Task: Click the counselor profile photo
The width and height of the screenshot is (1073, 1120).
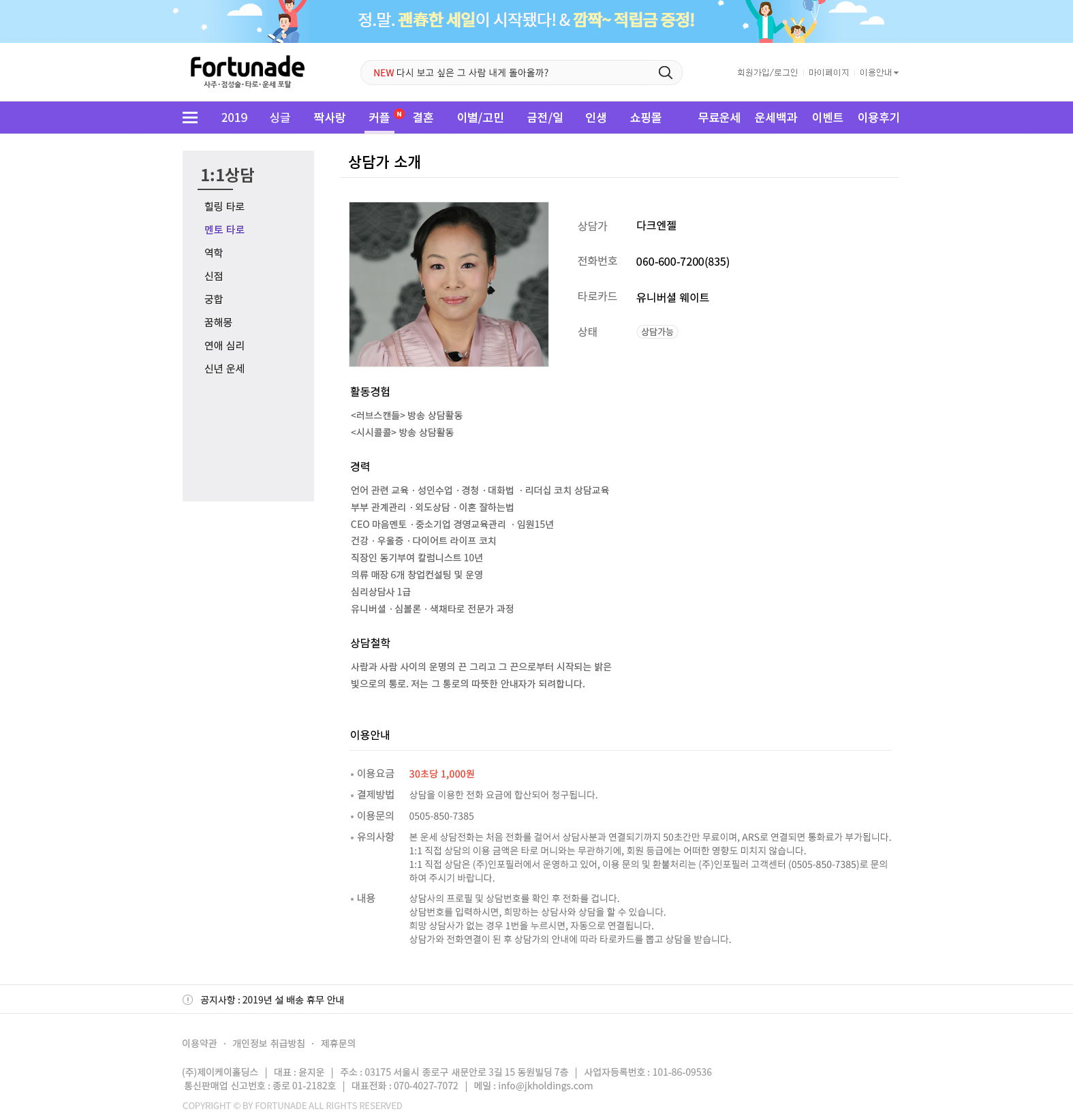Action: (x=449, y=284)
